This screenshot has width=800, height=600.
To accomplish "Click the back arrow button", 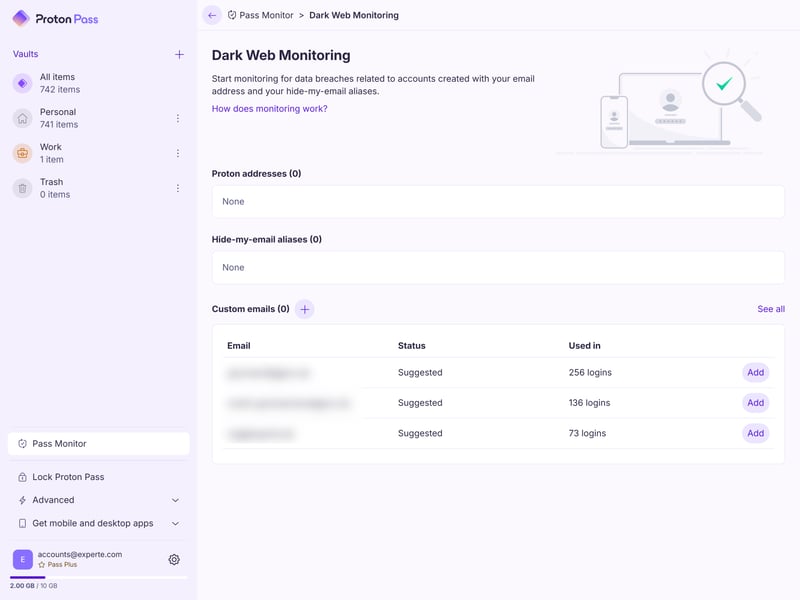I will pyautogui.click(x=212, y=15).
